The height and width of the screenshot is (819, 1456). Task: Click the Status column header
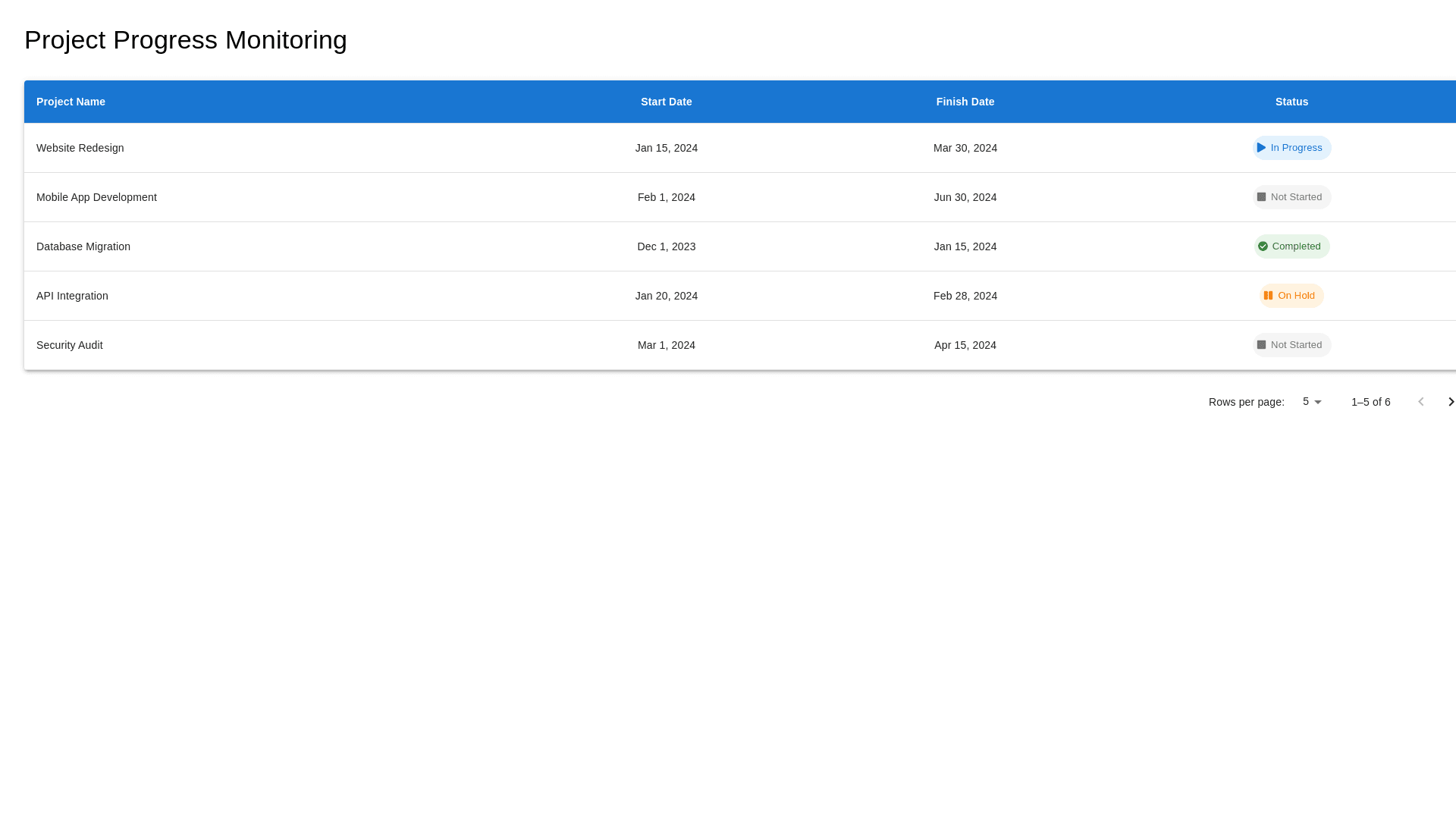[x=1291, y=102]
